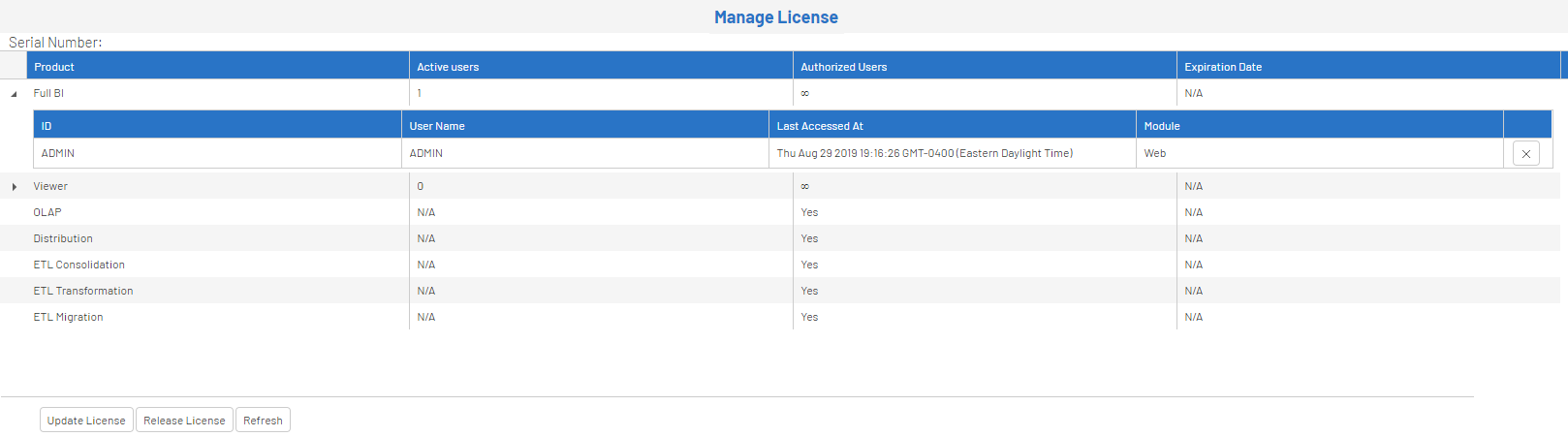Sort by Product column header
The image size is (1568, 437).
pyautogui.click(x=54, y=67)
